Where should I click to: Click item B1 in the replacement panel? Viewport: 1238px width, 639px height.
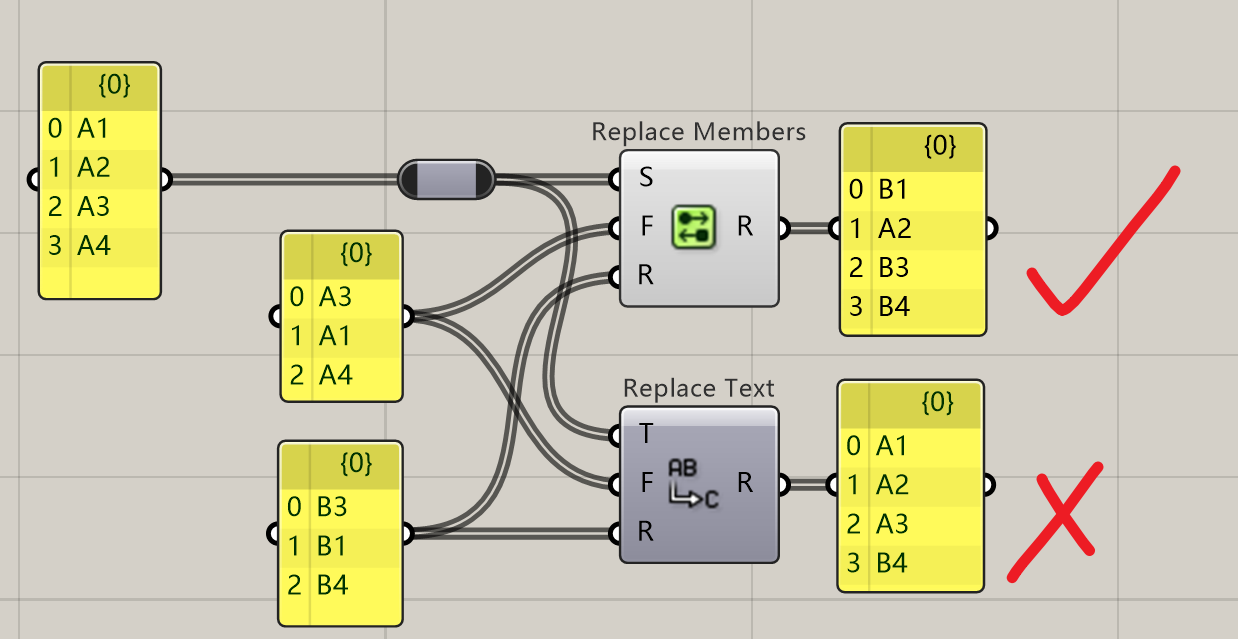point(333,546)
